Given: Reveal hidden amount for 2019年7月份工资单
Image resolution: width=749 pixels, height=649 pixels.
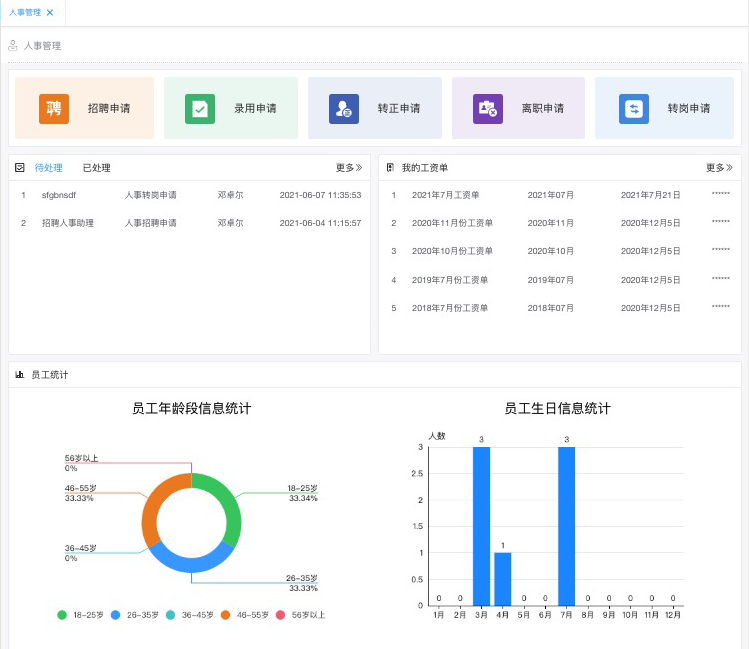Looking at the screenshot, I should tap(721, 279).
